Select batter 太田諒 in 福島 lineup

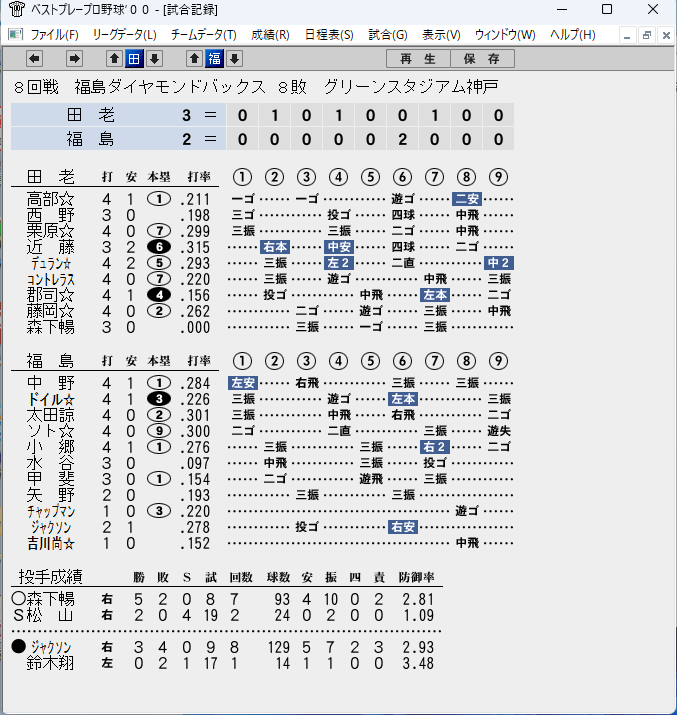coord(50,415)
